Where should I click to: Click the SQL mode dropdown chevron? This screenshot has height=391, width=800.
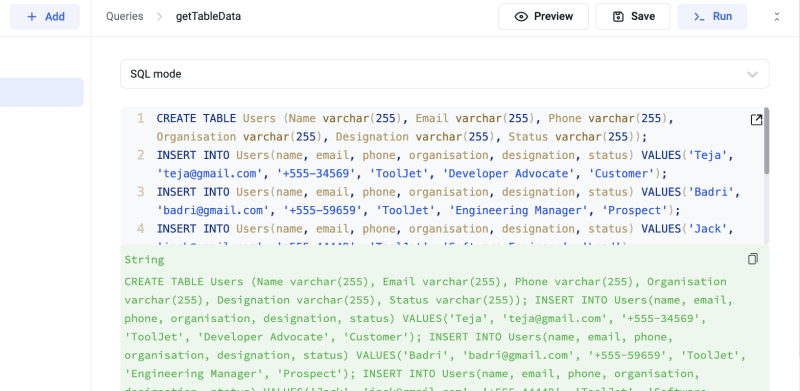(x=752, y=75)
